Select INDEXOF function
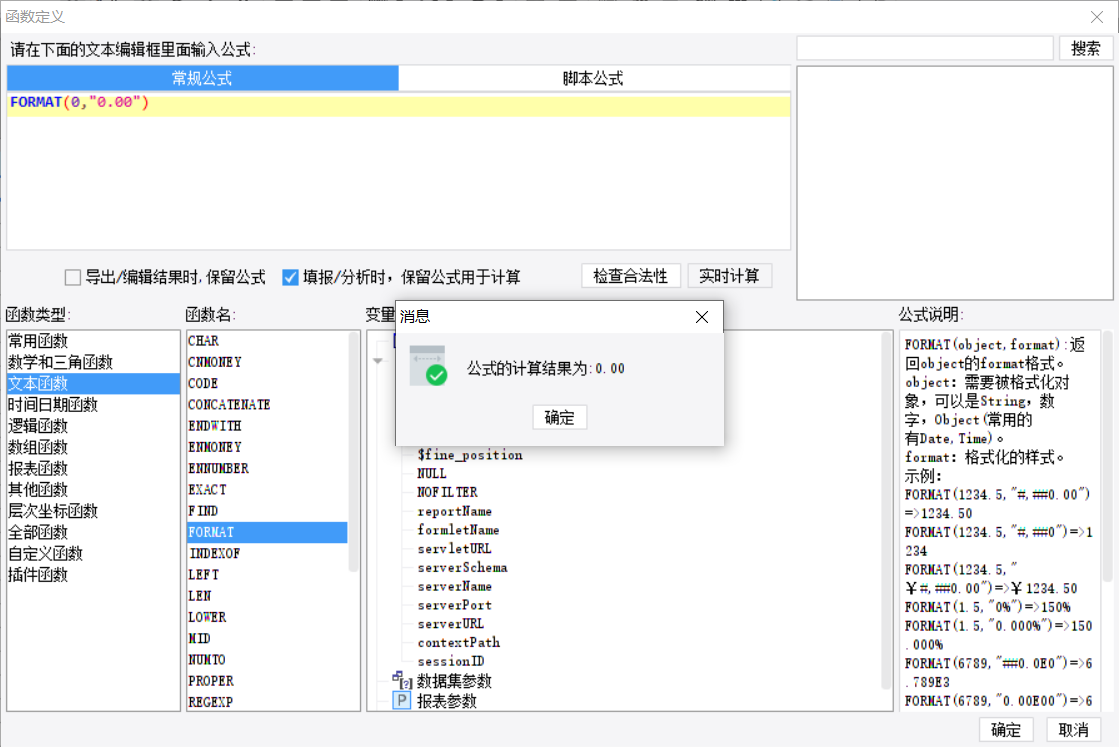Image resolution: width=1119 pixels, height=747 pixels. pos(267,554)
